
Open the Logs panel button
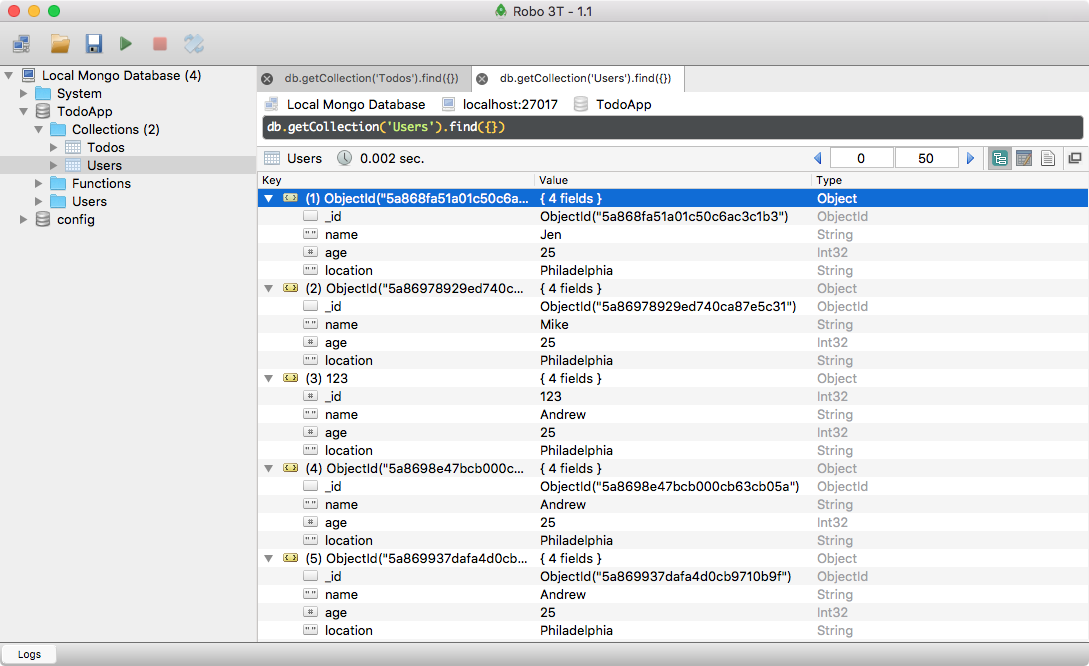tap(29, 654)
